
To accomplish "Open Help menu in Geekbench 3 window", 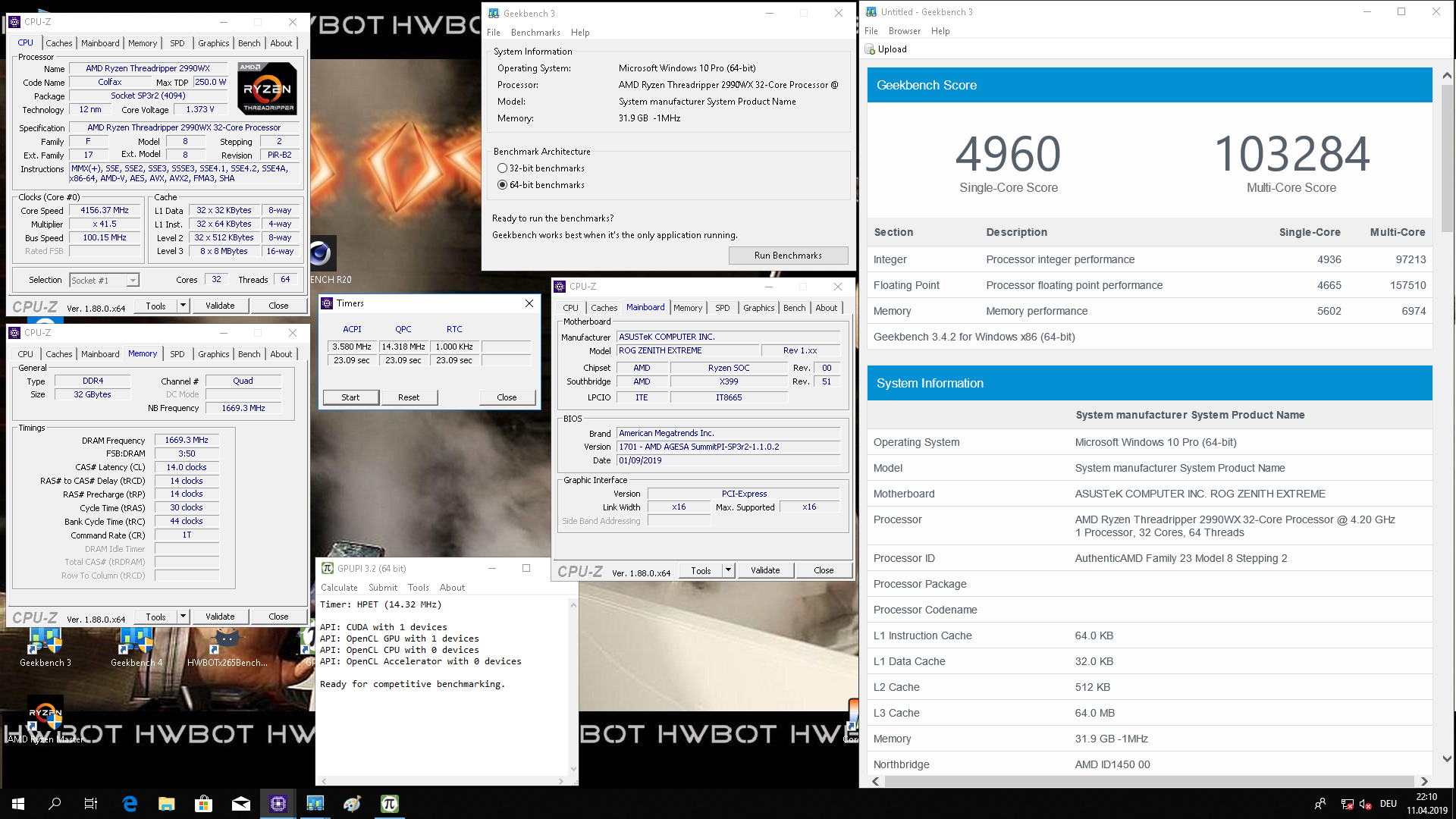I will pyautogui.click(x=580, y=33).
